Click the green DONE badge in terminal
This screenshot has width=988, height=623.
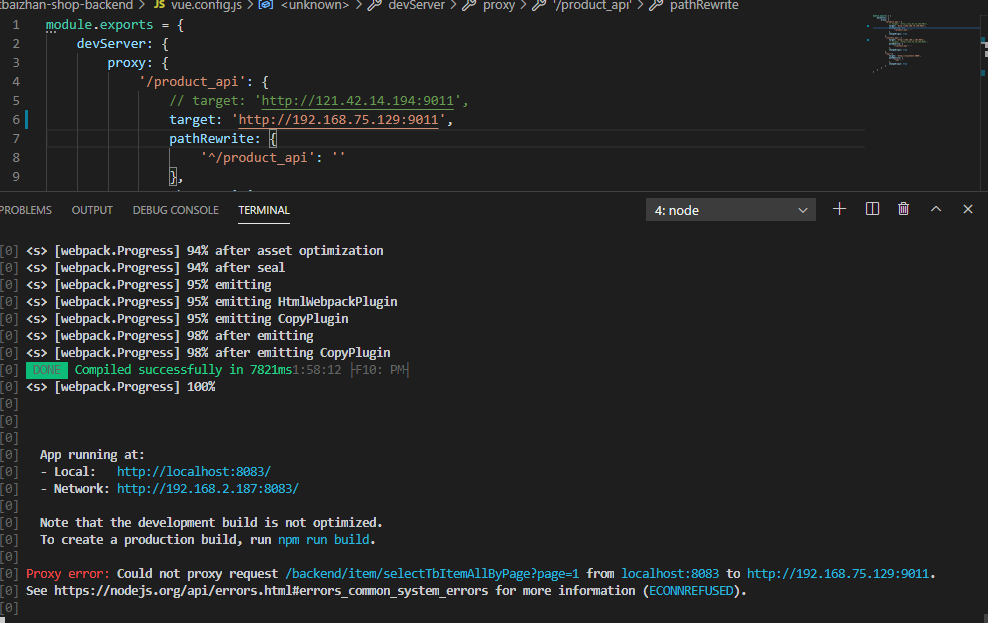point(47,370)
